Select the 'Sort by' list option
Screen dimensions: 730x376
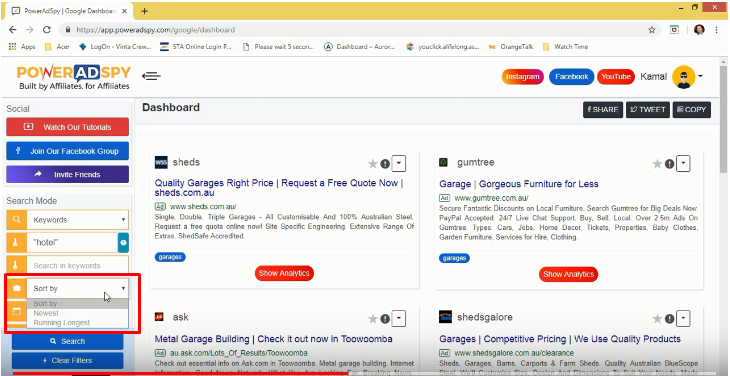(x=77, y=304)
